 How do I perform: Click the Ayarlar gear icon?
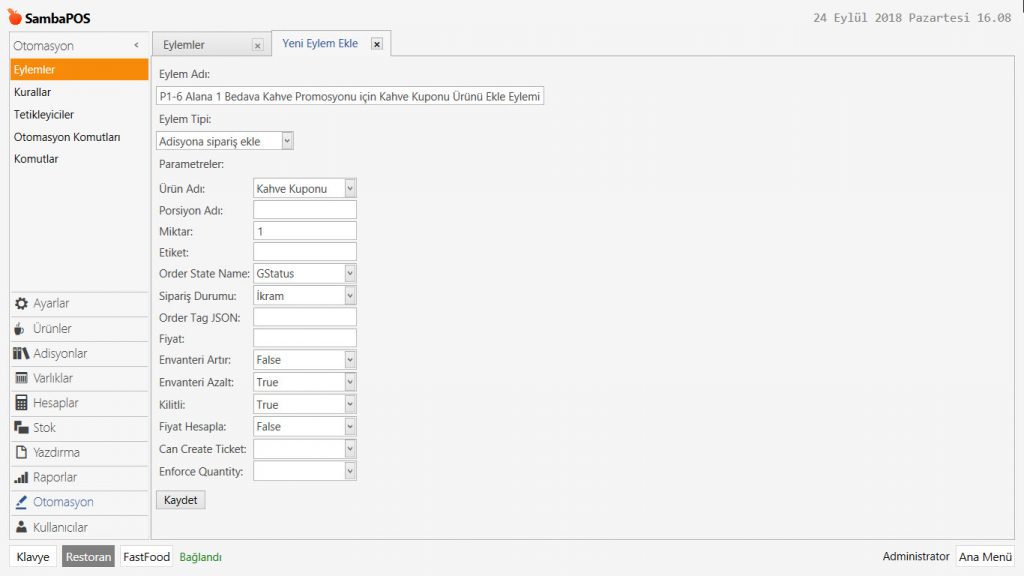click(21, 304)
